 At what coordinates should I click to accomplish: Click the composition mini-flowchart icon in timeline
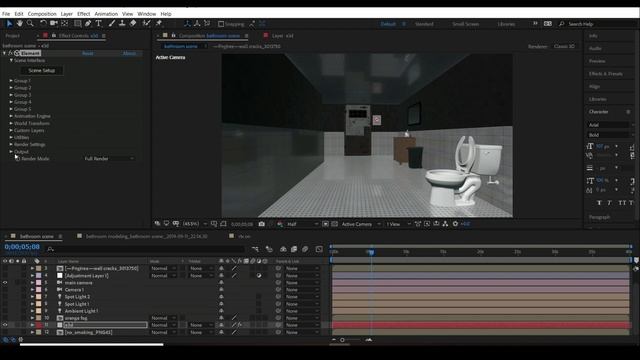255,249
